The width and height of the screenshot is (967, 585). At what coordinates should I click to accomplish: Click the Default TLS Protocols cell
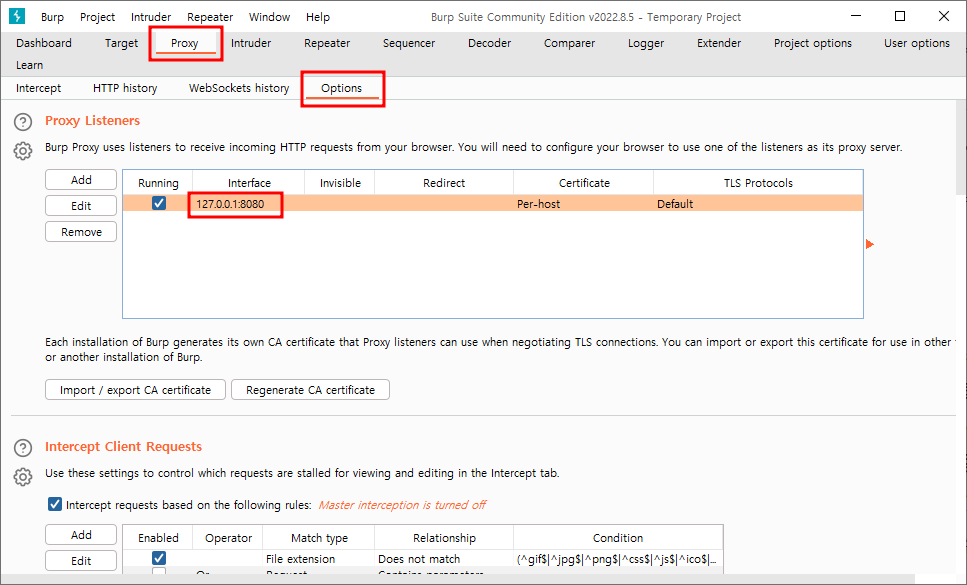(x=758, y=203)
